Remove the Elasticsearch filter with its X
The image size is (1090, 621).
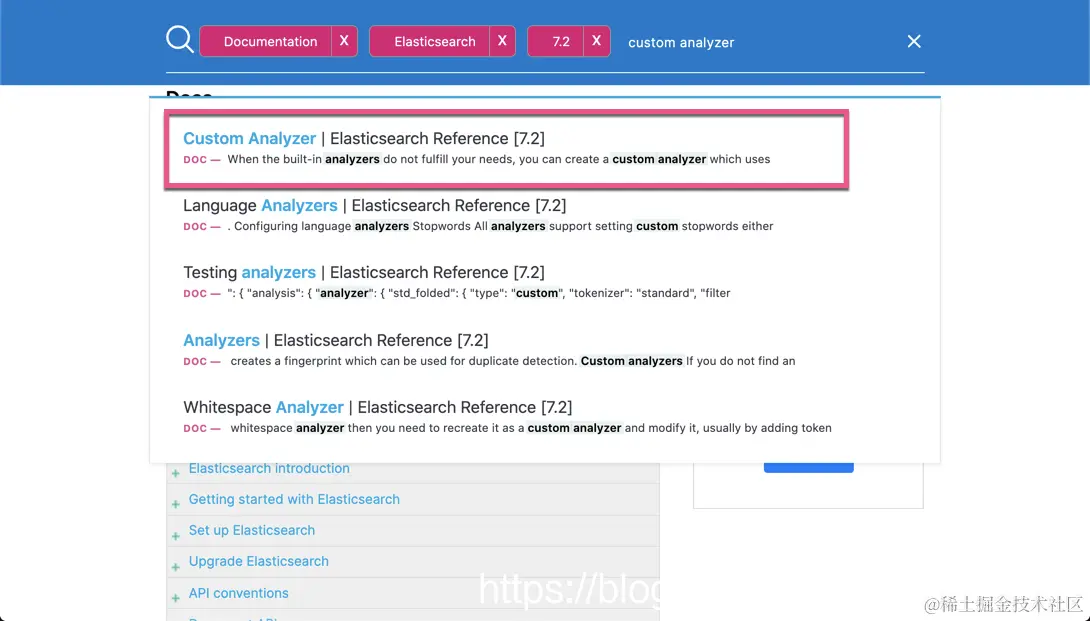502,41
